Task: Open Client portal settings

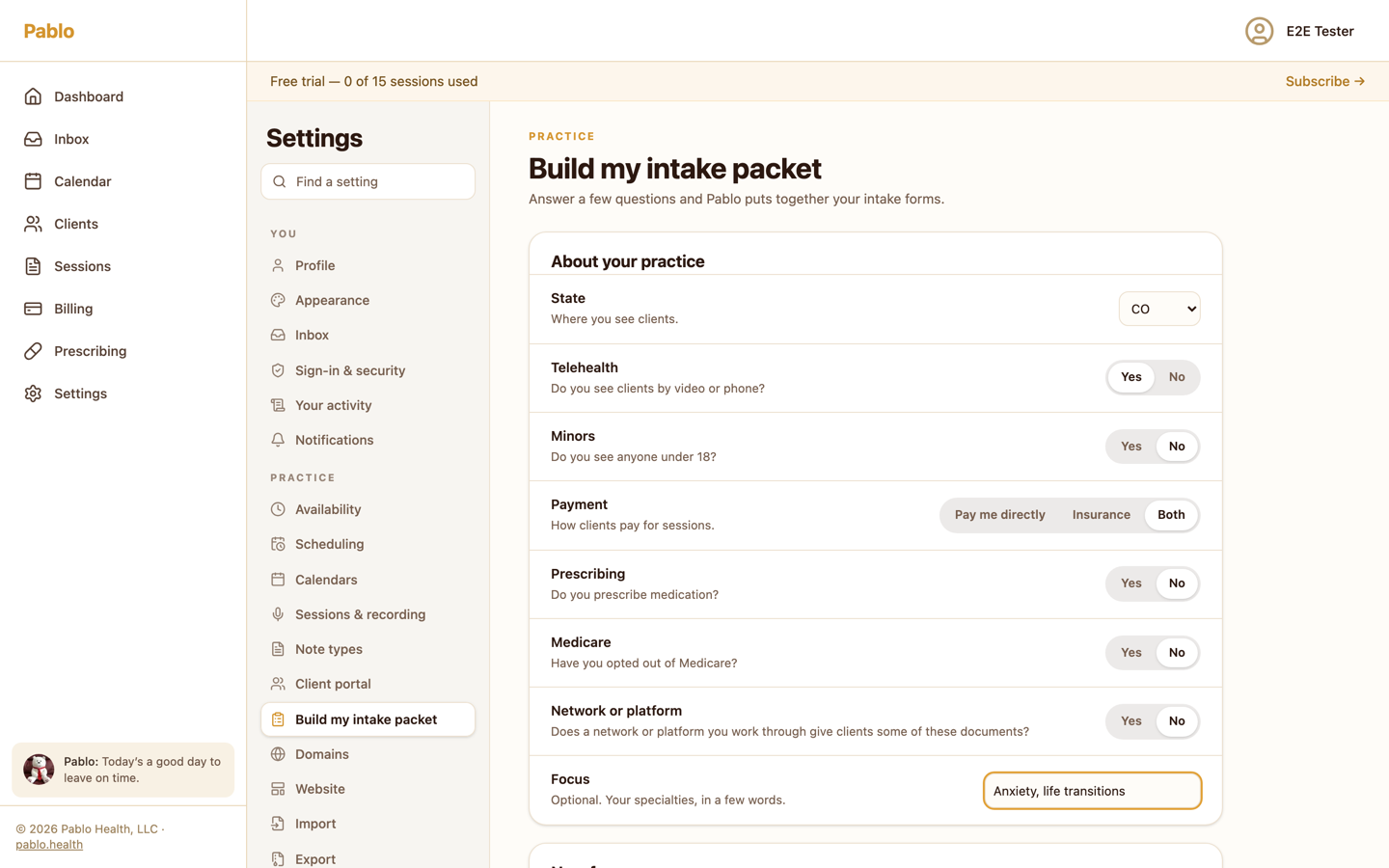Action: (368, 684)
